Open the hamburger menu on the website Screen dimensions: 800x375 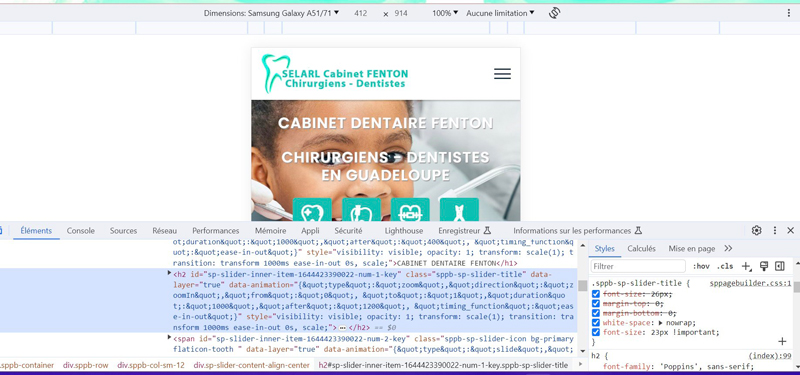coord(502,74)
